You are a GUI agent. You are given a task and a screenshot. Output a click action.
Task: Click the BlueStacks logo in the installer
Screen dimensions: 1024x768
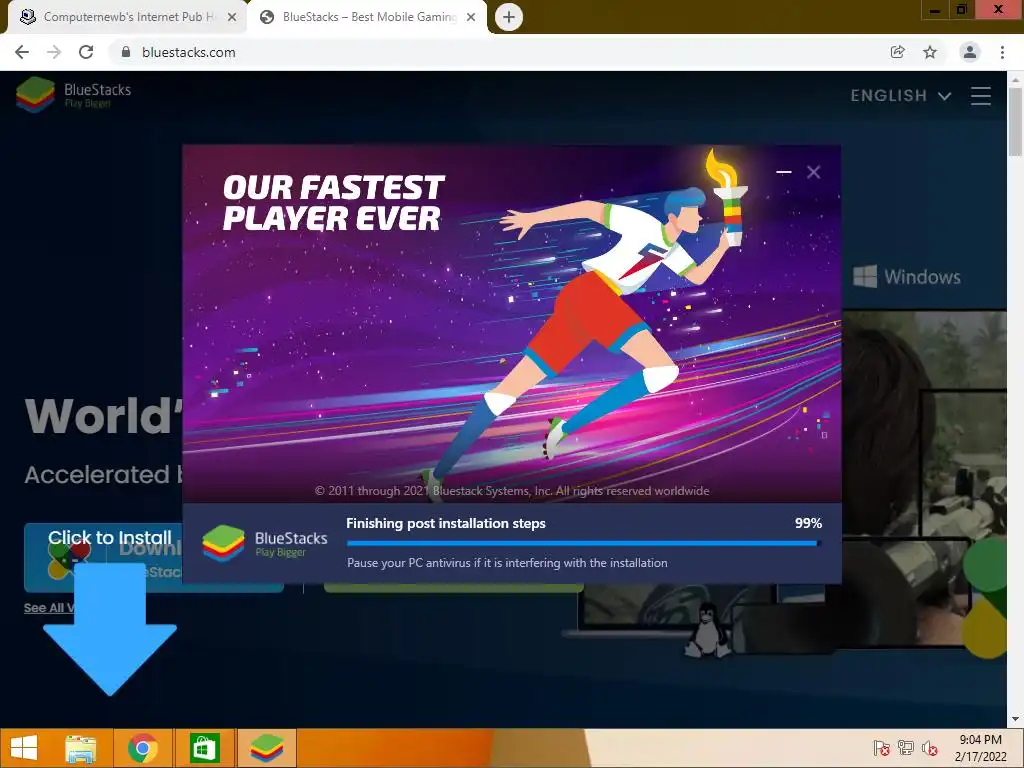264,543
